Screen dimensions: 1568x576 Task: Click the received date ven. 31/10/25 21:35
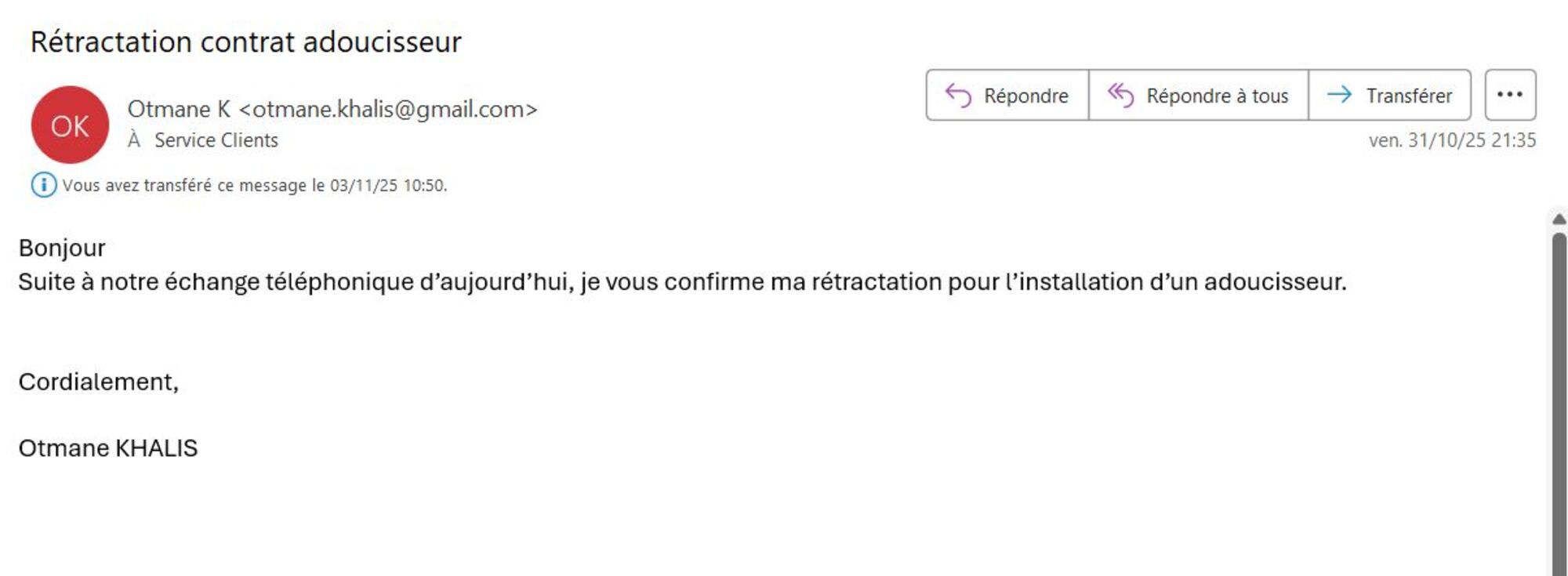pyautogui.click(x=1451, y=140)
